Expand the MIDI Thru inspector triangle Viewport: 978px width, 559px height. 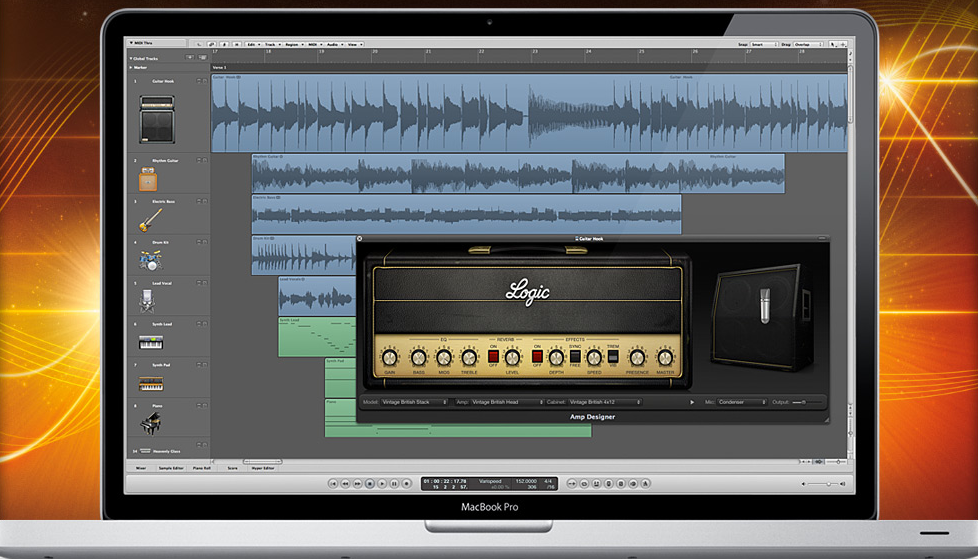pyautogui.click(x=131, y=43)
